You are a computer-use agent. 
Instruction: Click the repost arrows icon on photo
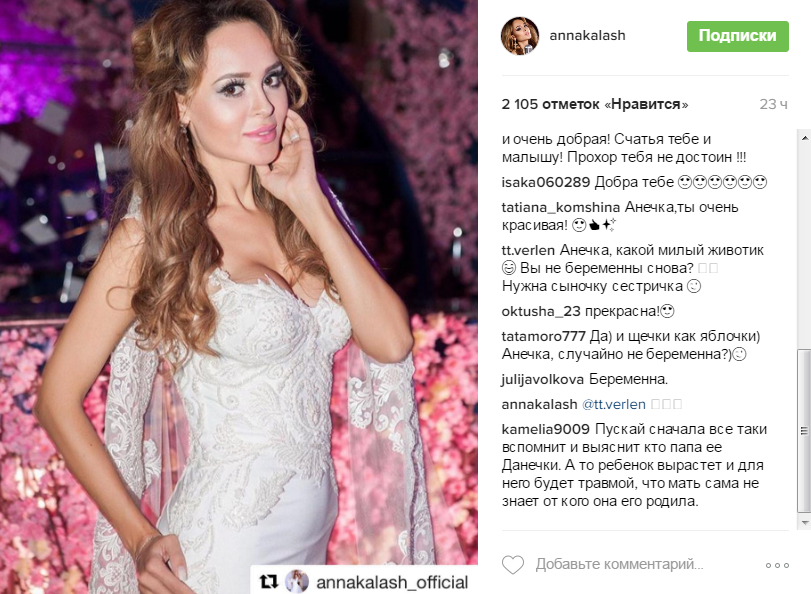coord(269,582)
